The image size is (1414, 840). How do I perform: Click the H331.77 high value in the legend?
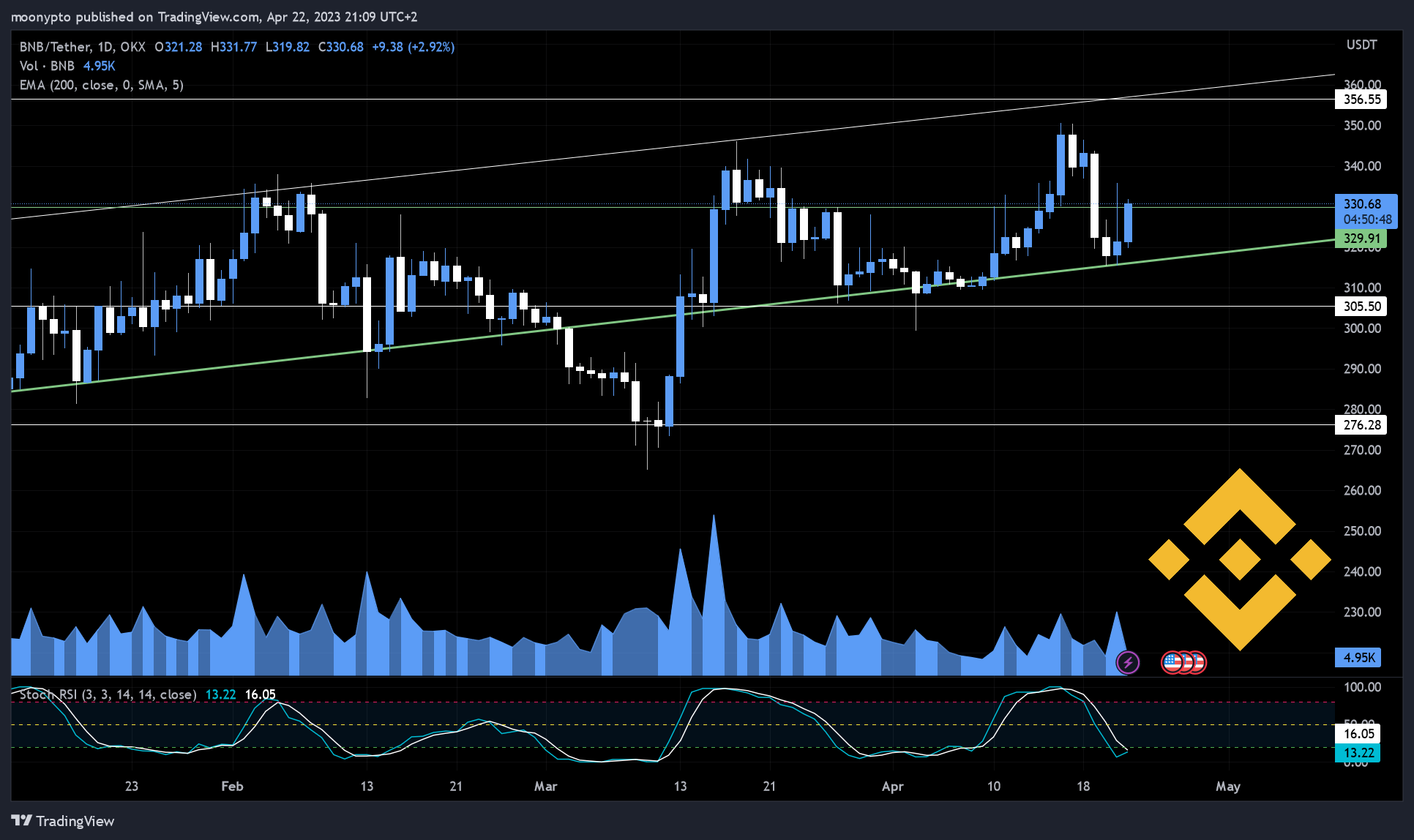(234, 47)
